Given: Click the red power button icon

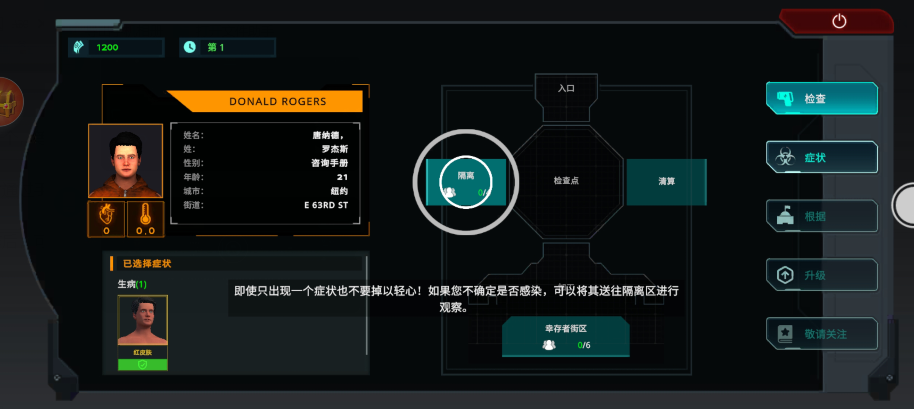Looking at the screenshot, I should pos(839,22).
